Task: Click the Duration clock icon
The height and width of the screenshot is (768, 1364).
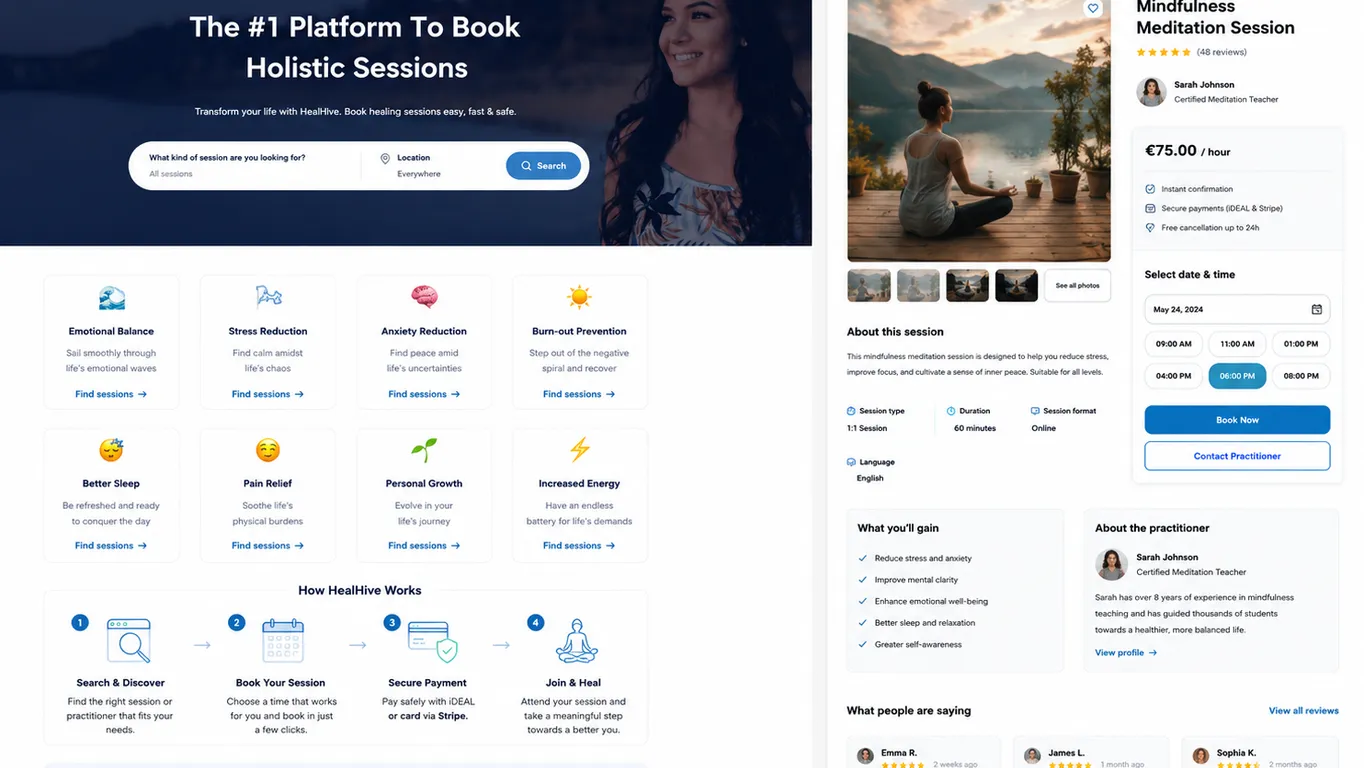Action: click(951, 411)
